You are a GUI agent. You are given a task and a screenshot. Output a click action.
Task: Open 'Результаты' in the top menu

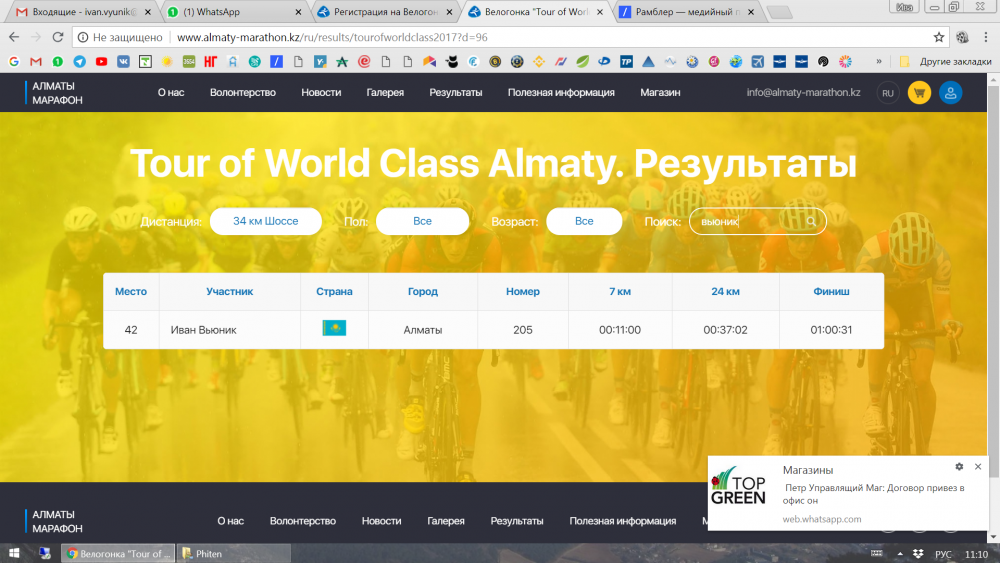(x=455, y=92)
